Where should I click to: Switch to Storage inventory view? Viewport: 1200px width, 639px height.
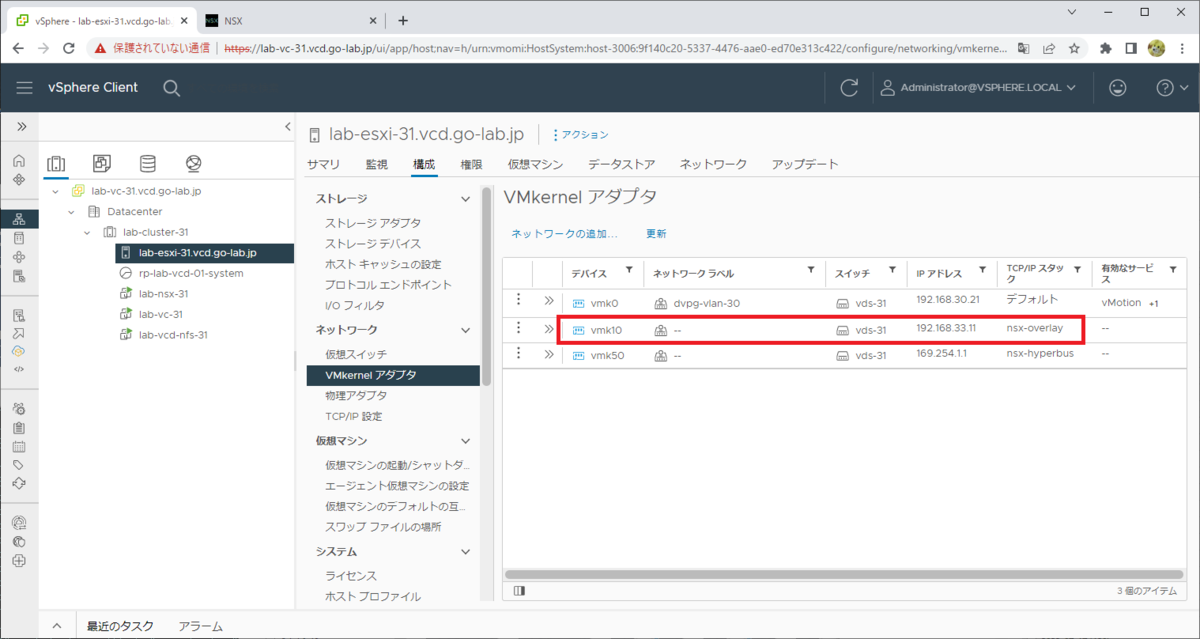point(148,163)
